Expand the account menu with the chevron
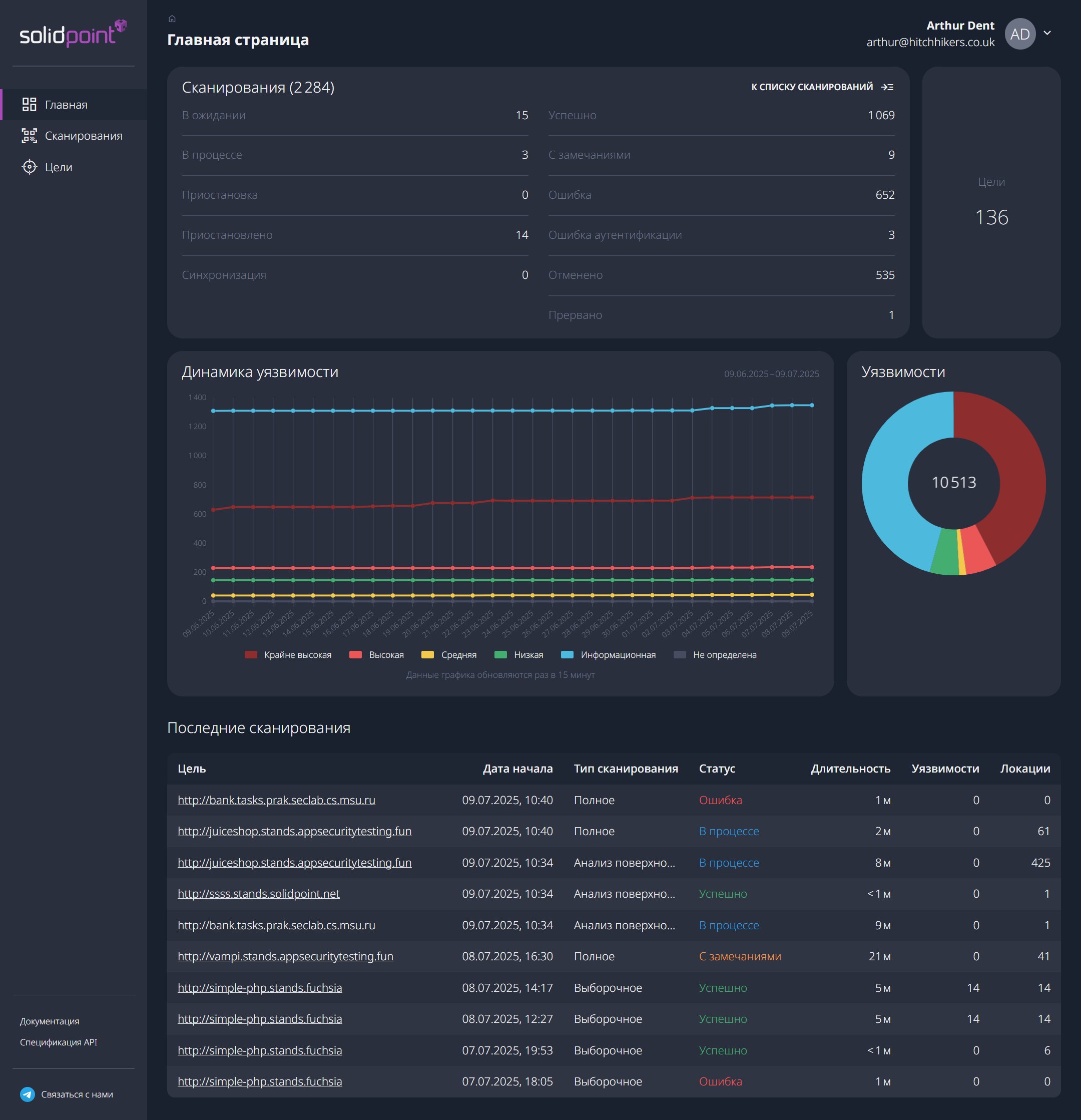Viewport: 1081px width, 1120px height. tap(1047, 33)
